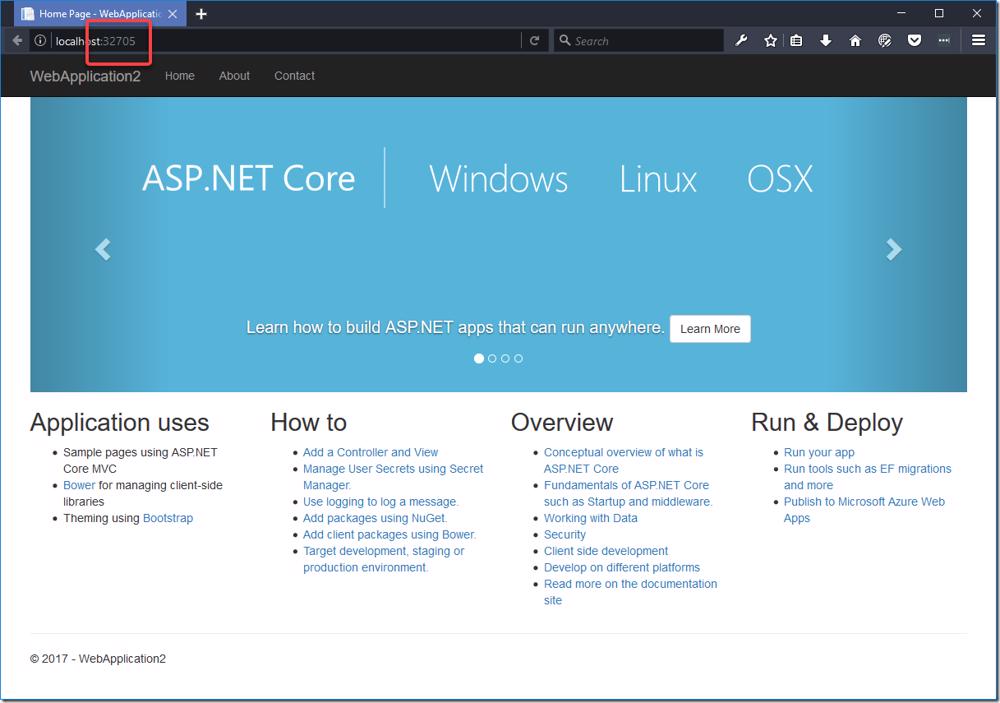Reload the page with the refresh icon
Screen dimensions: 1000x703
[x=534, y=41]
